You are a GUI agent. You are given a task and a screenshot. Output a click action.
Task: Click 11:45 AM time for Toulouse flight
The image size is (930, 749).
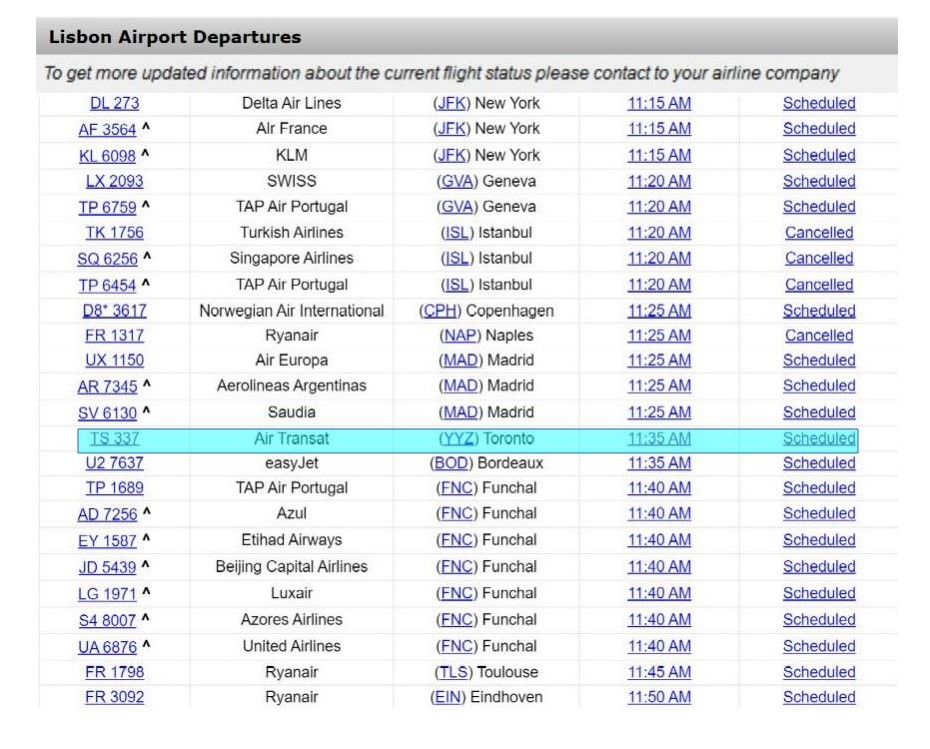659,672
